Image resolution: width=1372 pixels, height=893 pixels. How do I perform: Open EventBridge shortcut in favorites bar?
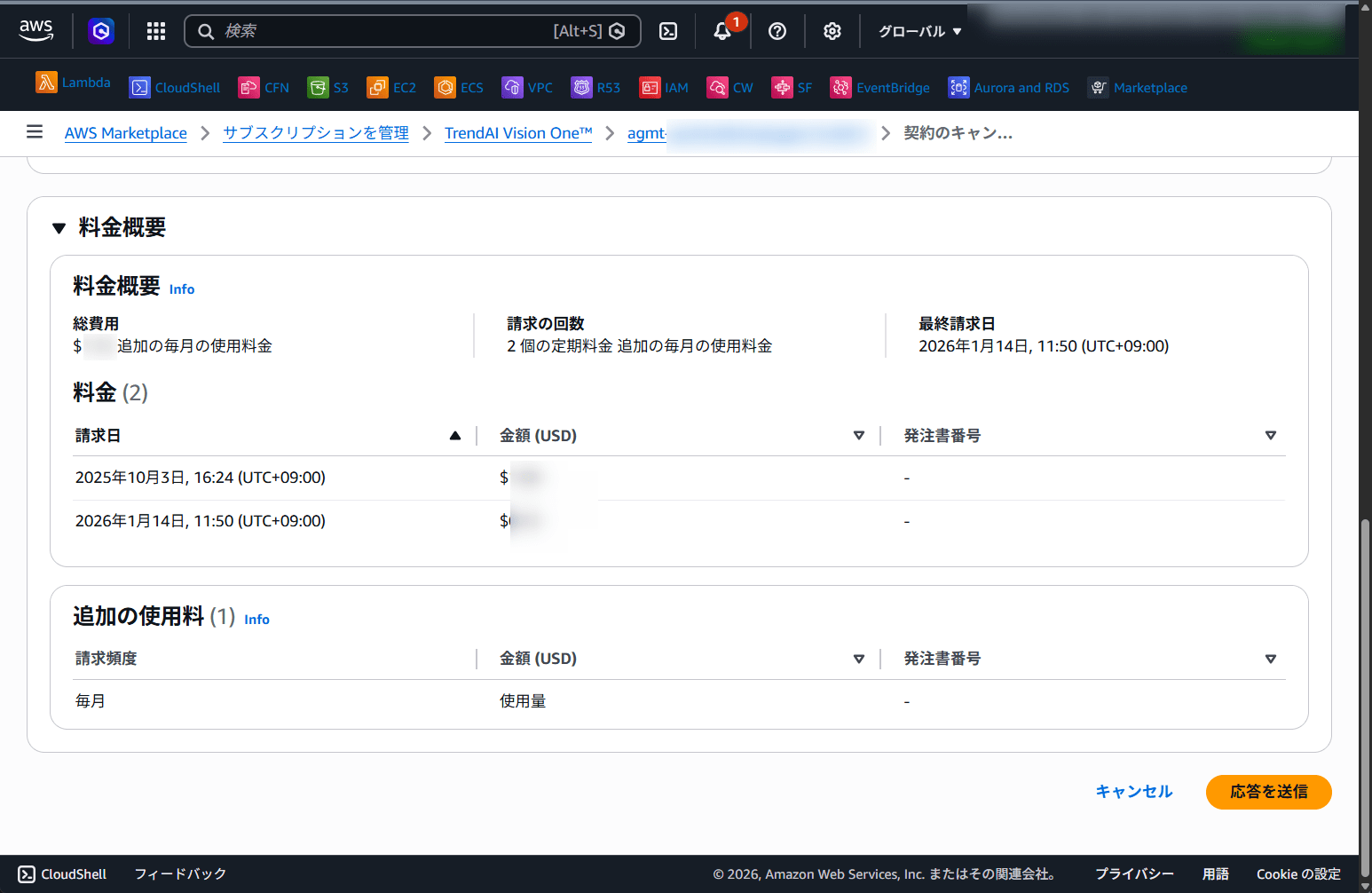[x=880, y=88]
